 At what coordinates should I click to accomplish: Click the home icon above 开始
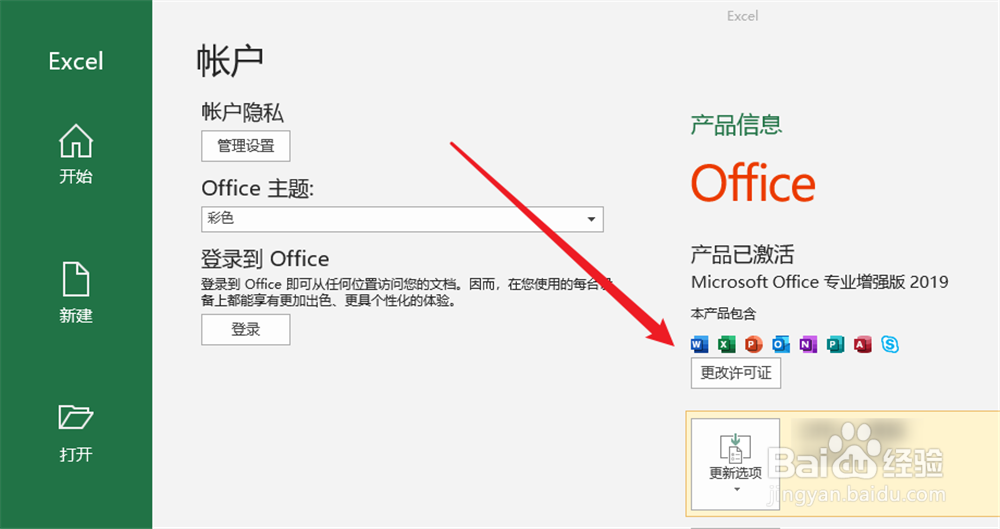(76, 140)
